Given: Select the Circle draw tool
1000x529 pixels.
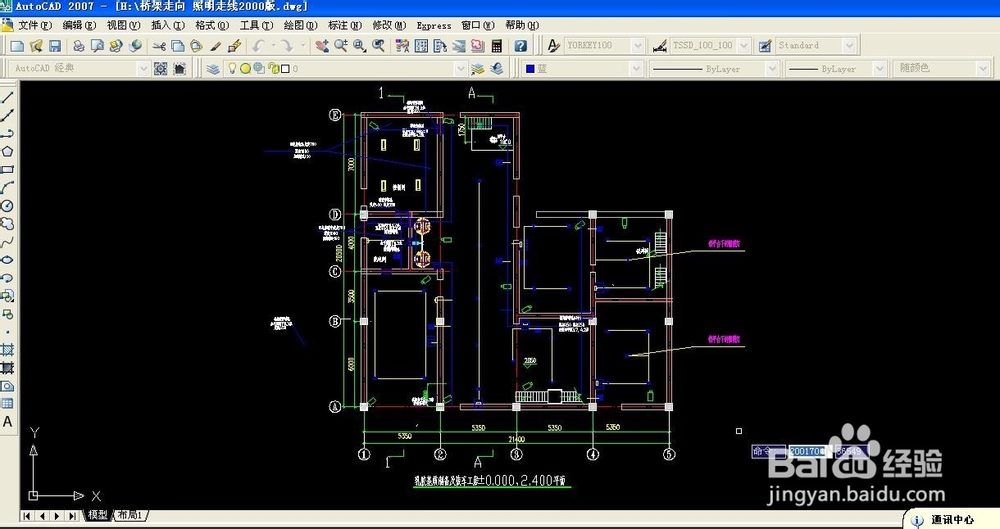Looking at the screenshot, I should [x=8, y=205].
